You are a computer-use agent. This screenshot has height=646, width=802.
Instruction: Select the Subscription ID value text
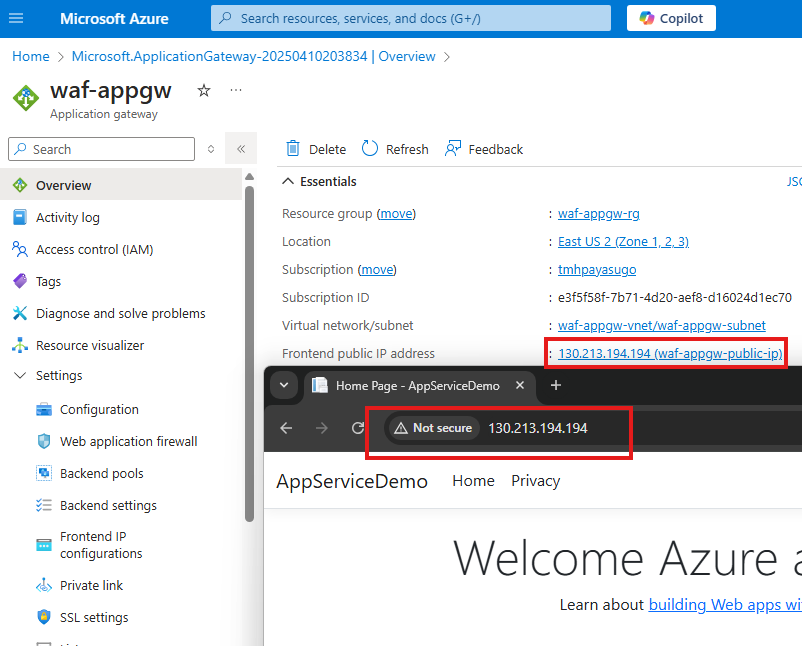pyautogui.click(x=675, y=298)
